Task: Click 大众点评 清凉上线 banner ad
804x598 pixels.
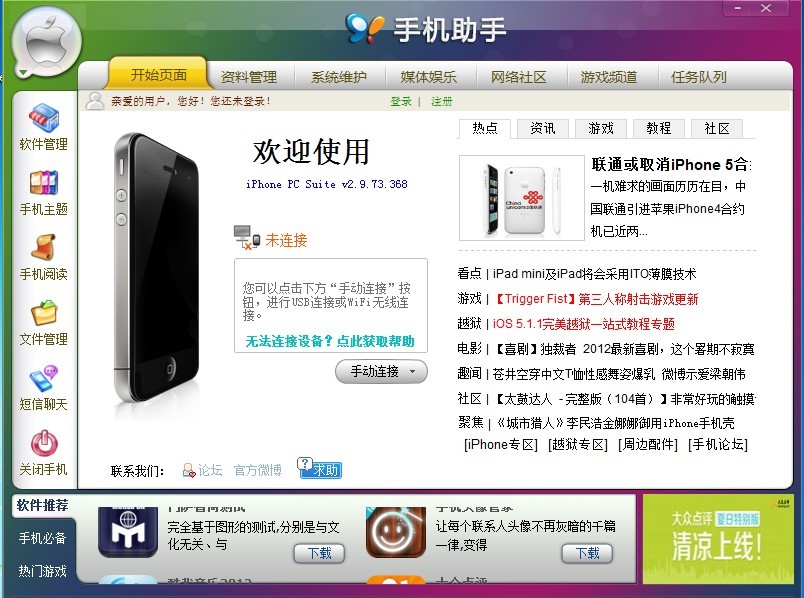Action: pos(718,539)
